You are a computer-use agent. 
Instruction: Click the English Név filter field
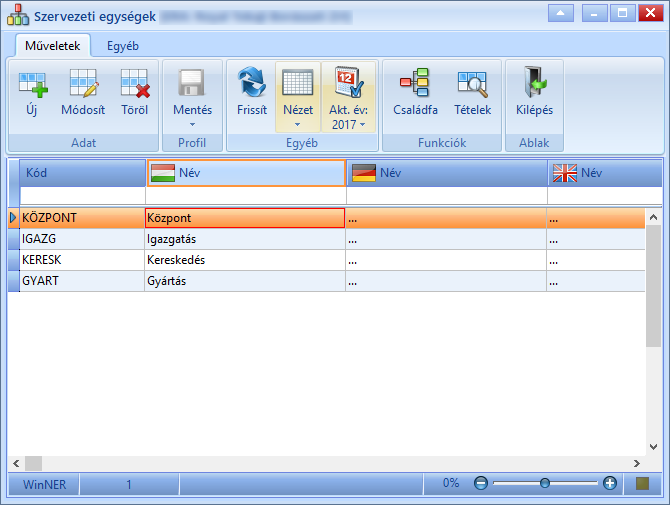coord(605,196)
